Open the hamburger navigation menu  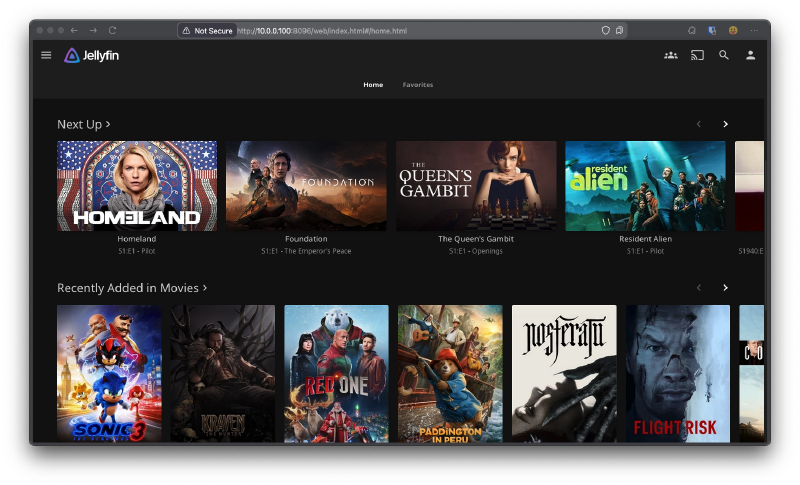click(46, 55)
